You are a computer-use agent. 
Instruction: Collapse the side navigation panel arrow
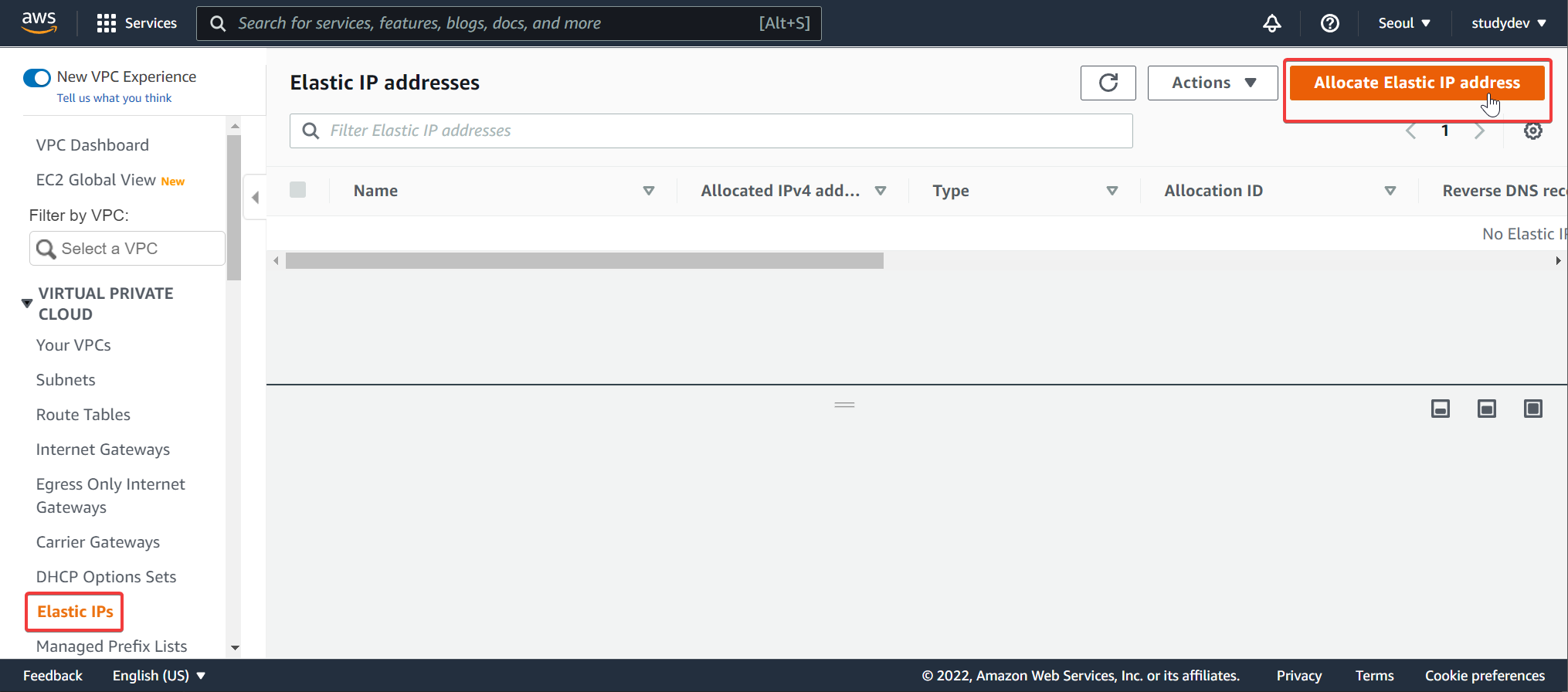click(x=255, y=197)
